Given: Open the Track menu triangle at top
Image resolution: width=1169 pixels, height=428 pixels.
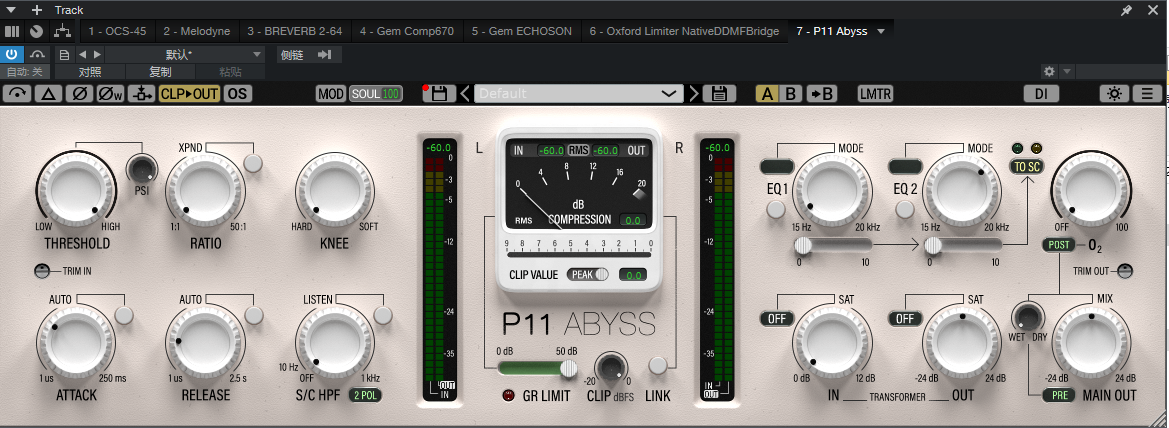Looking at the screenshot, I should tap(10, 10).
